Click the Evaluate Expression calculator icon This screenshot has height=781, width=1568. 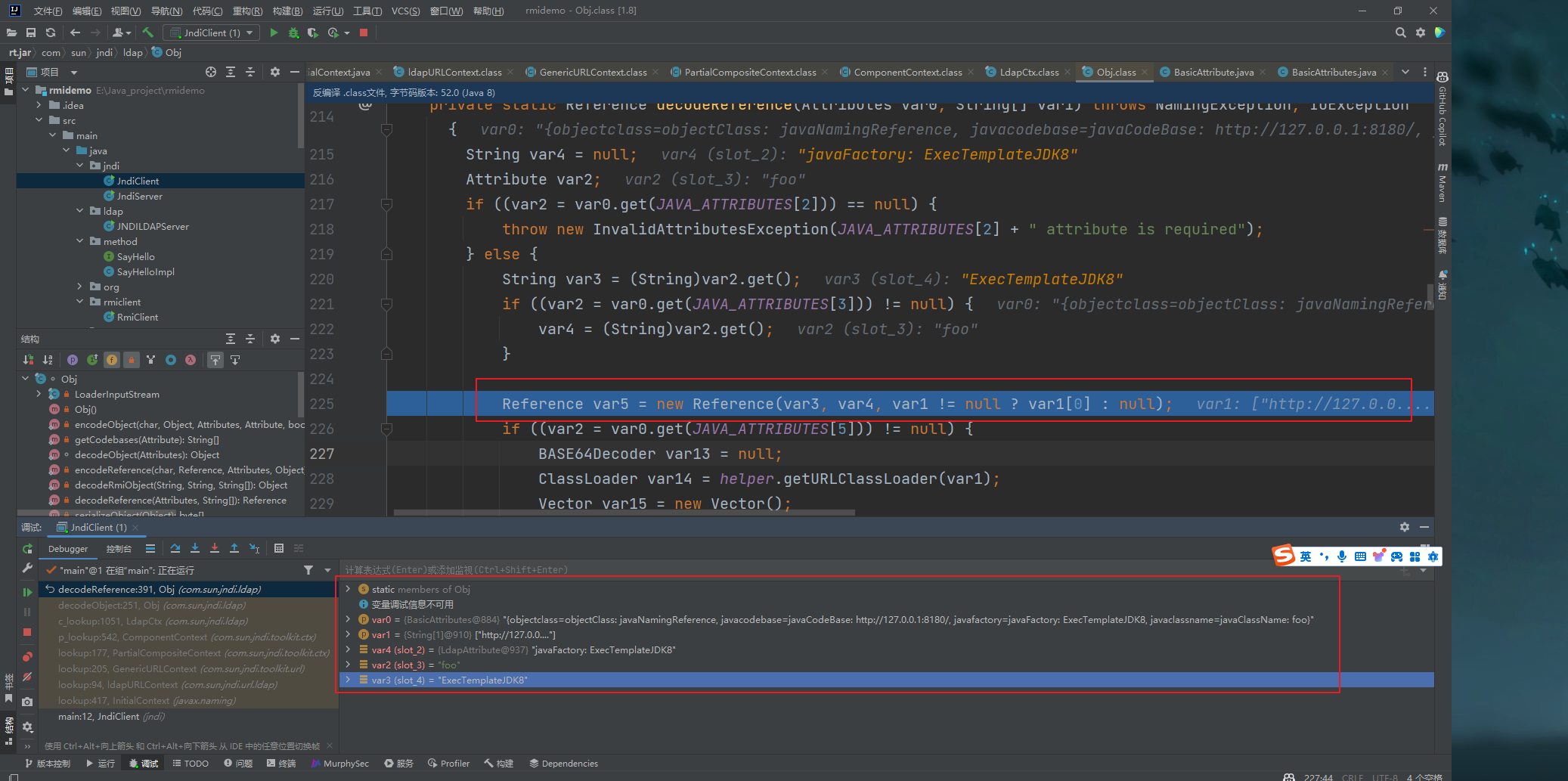[279, 548]
